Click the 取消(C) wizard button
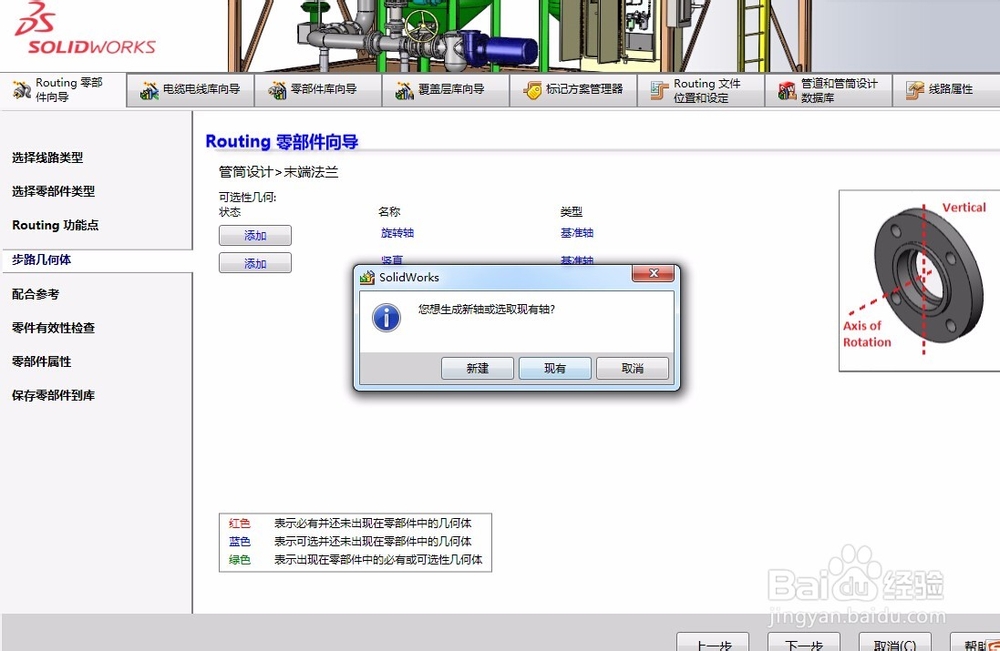 (x=895, y=643)
